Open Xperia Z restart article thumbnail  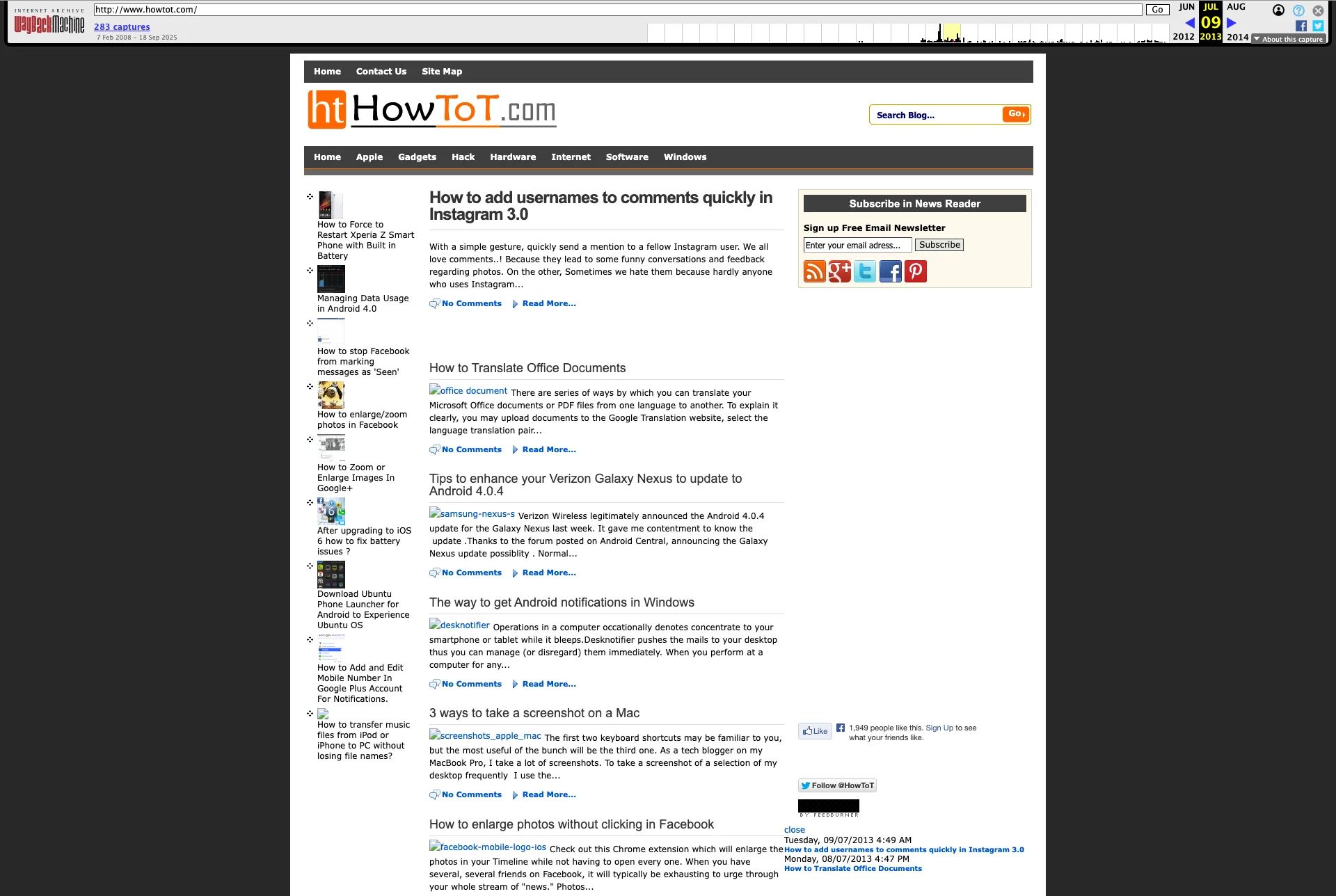(331, 205)
